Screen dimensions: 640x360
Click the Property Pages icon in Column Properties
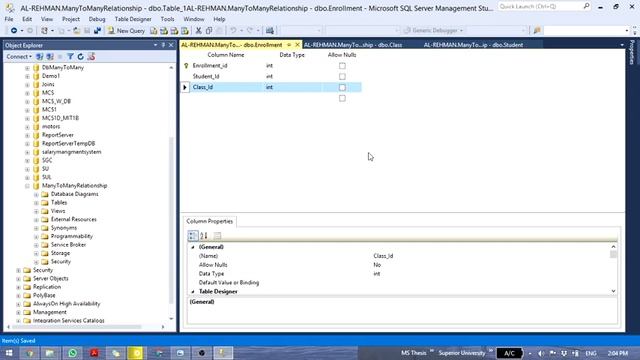click(217, 236)
